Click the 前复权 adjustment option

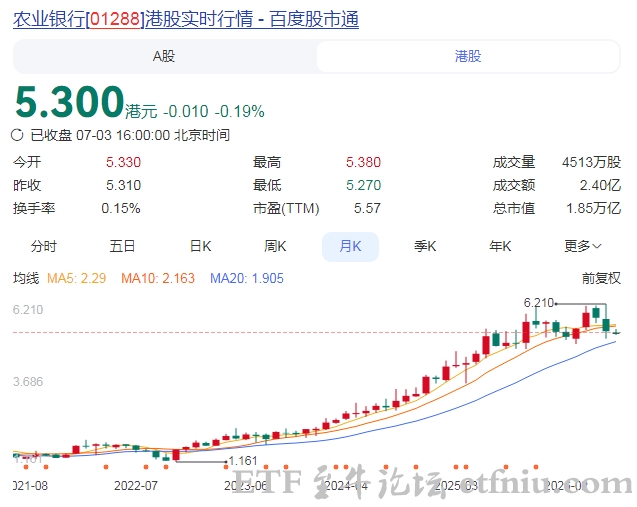point(601,278)
